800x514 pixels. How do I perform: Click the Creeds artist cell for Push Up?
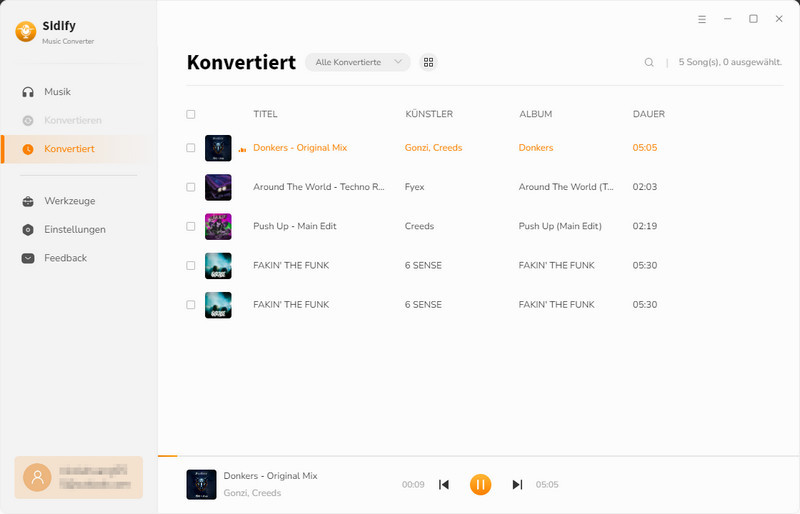point(419,227)
